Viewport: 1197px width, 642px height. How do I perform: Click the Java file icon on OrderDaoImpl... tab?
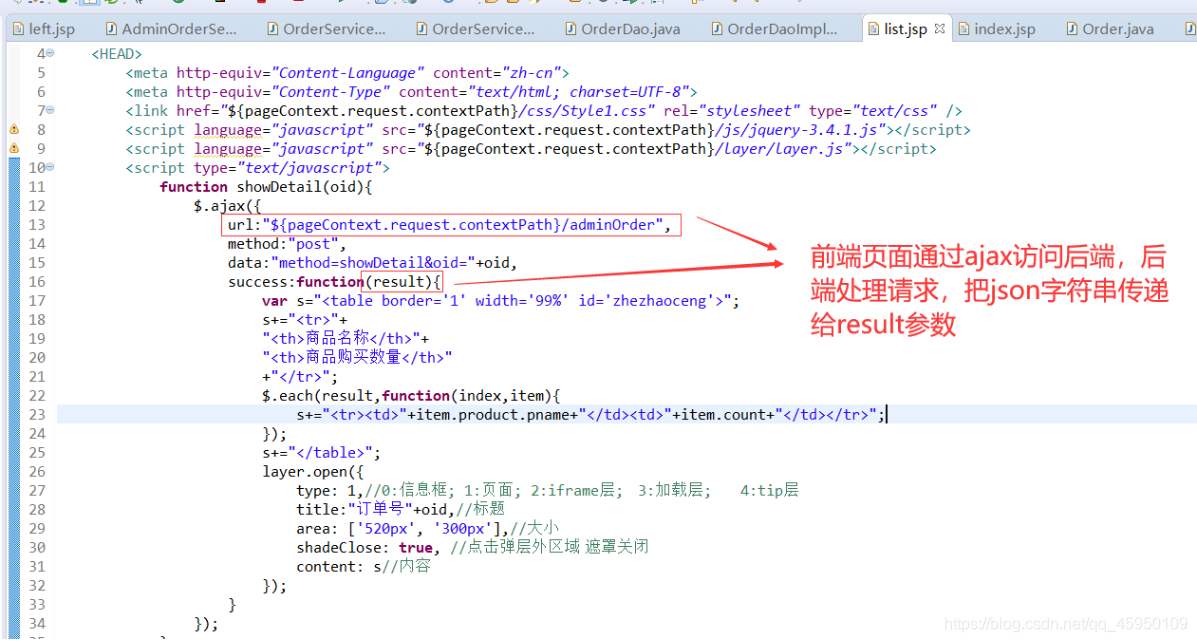717,29
